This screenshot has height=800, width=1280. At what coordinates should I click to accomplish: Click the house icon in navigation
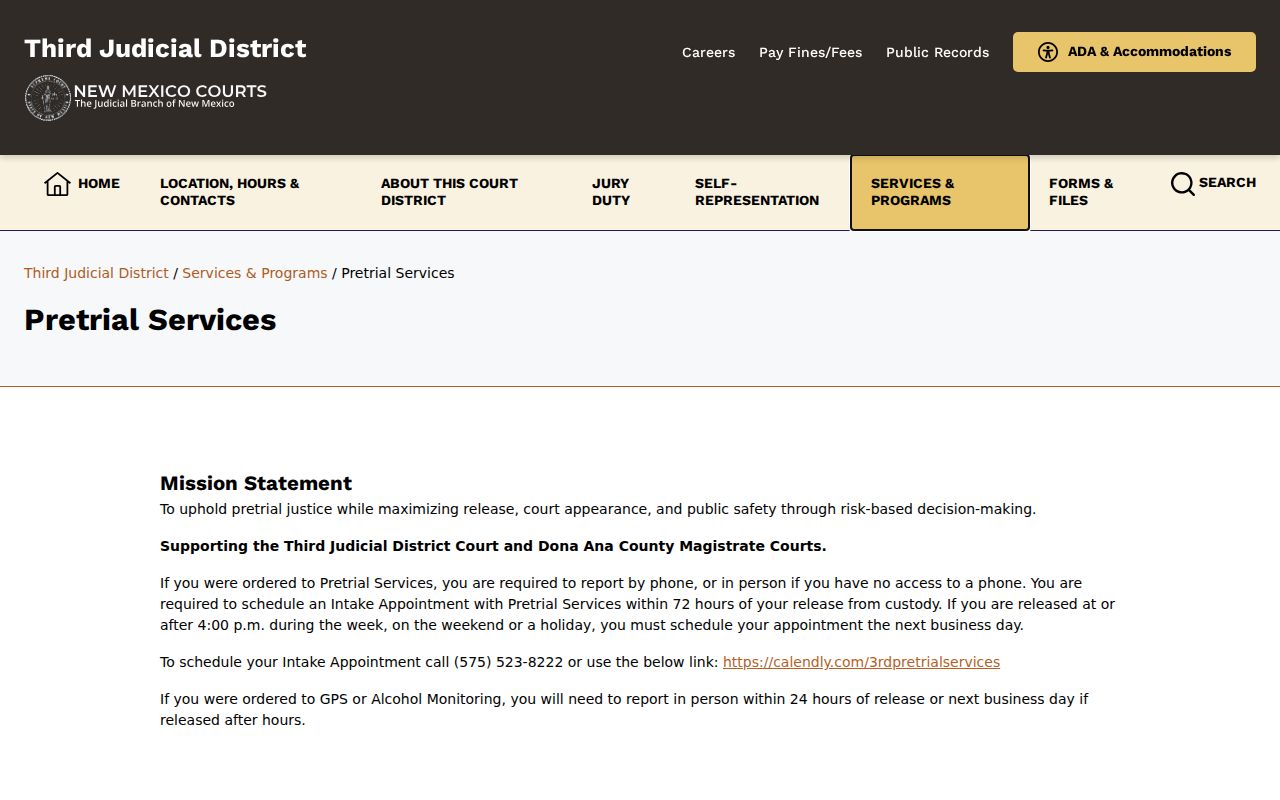(57, 184)
